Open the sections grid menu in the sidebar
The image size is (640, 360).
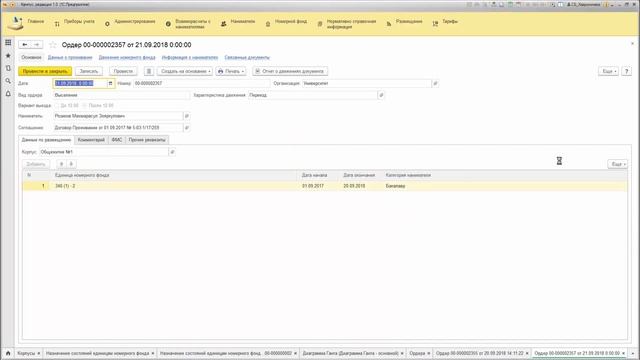pos(8,42)
